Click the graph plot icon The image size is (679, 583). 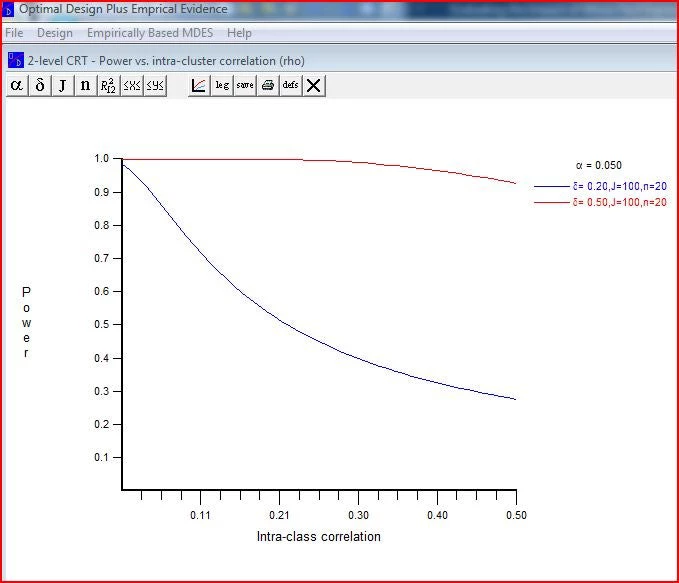tap(199, 85)
